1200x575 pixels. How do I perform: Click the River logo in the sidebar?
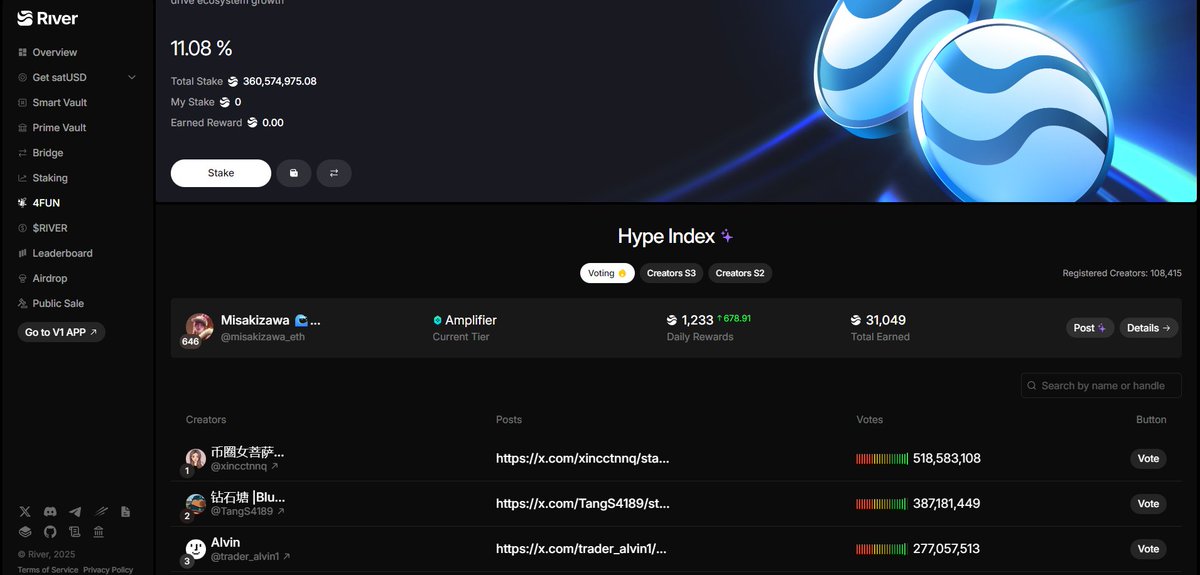click(x=47, y=18)
